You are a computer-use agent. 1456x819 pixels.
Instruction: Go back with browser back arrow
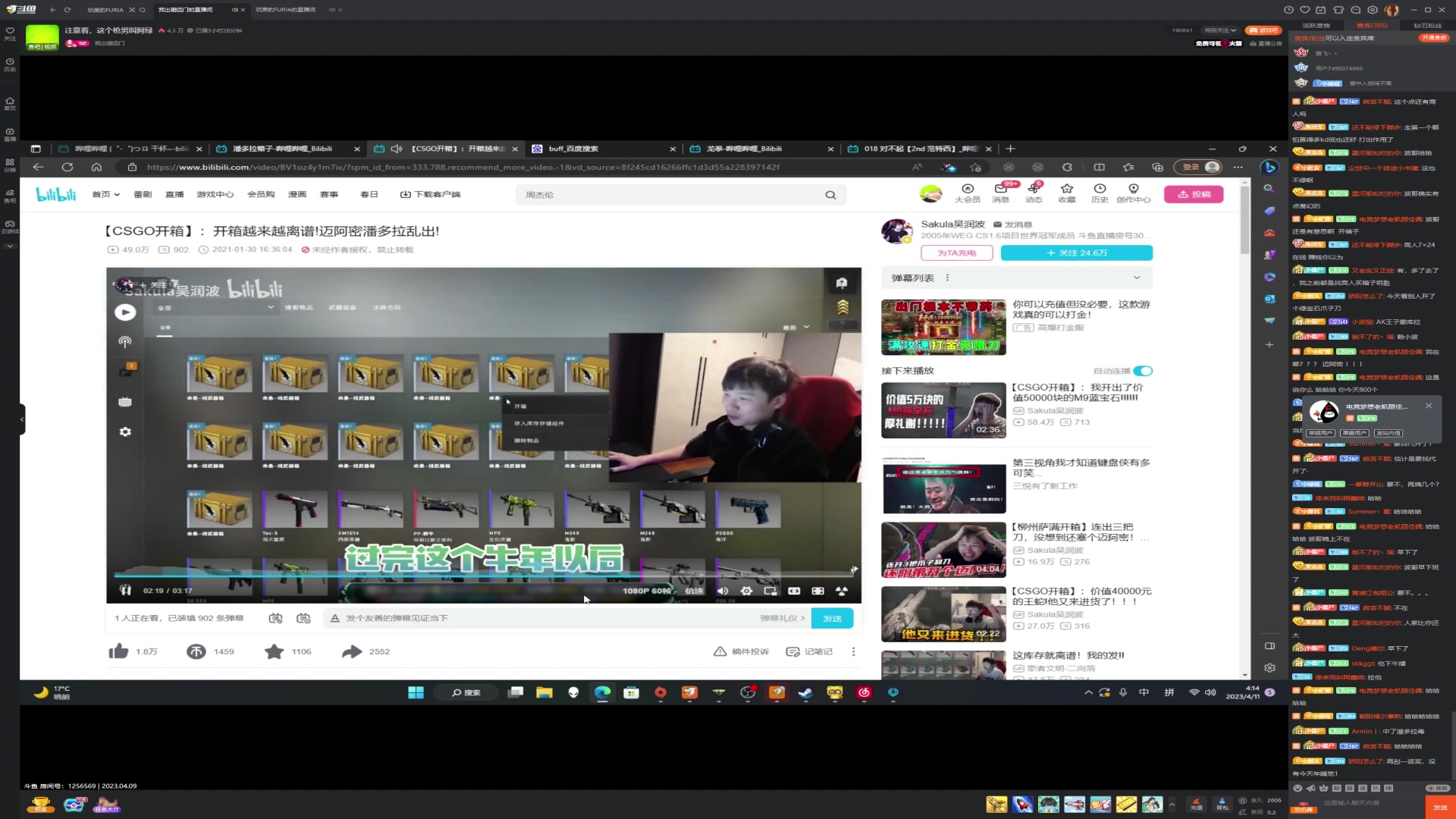tap(38, 168)
